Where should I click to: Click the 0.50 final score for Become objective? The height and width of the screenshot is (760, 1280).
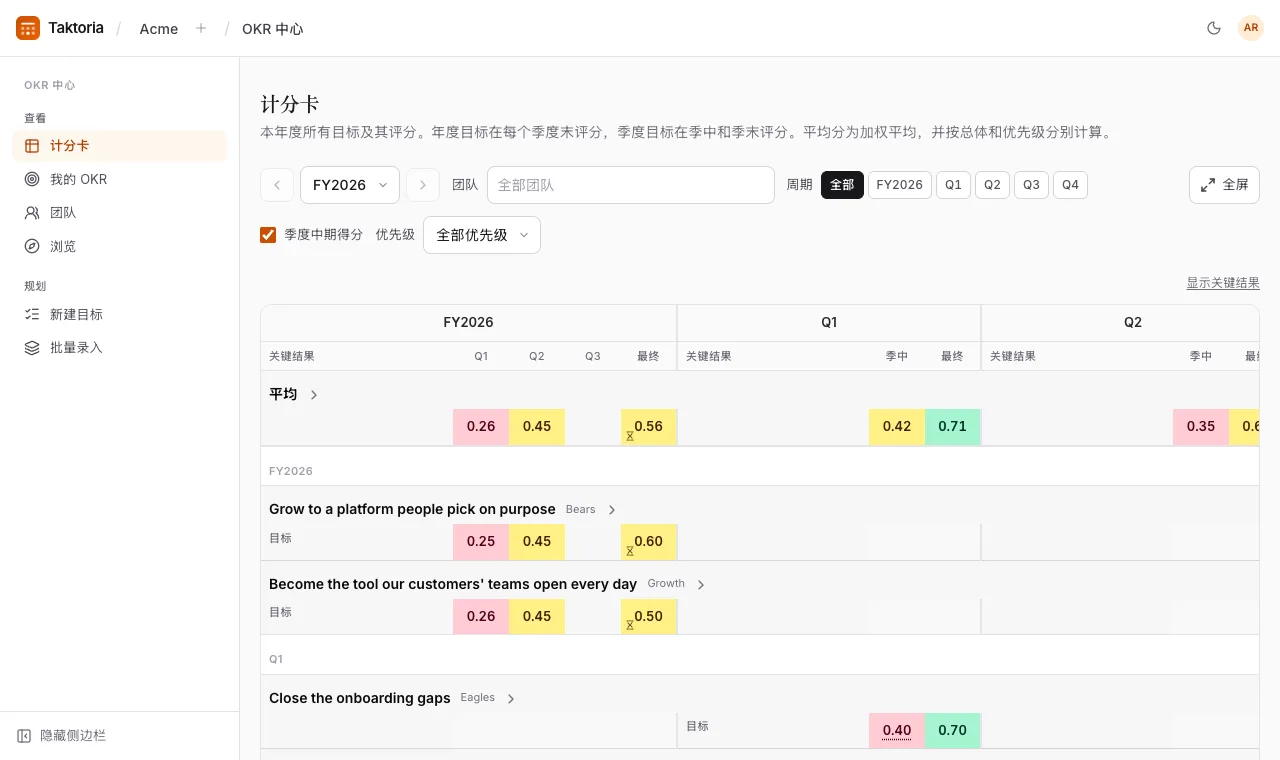649,617
